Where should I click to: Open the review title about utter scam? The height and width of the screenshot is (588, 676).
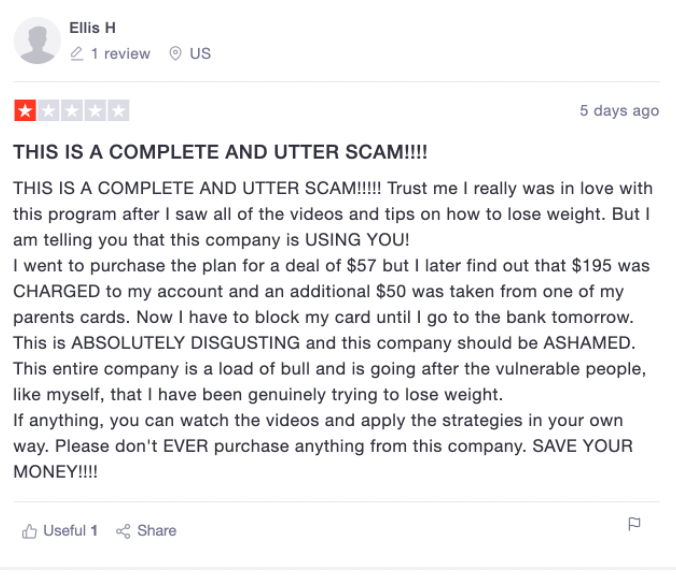click(220, 152)
